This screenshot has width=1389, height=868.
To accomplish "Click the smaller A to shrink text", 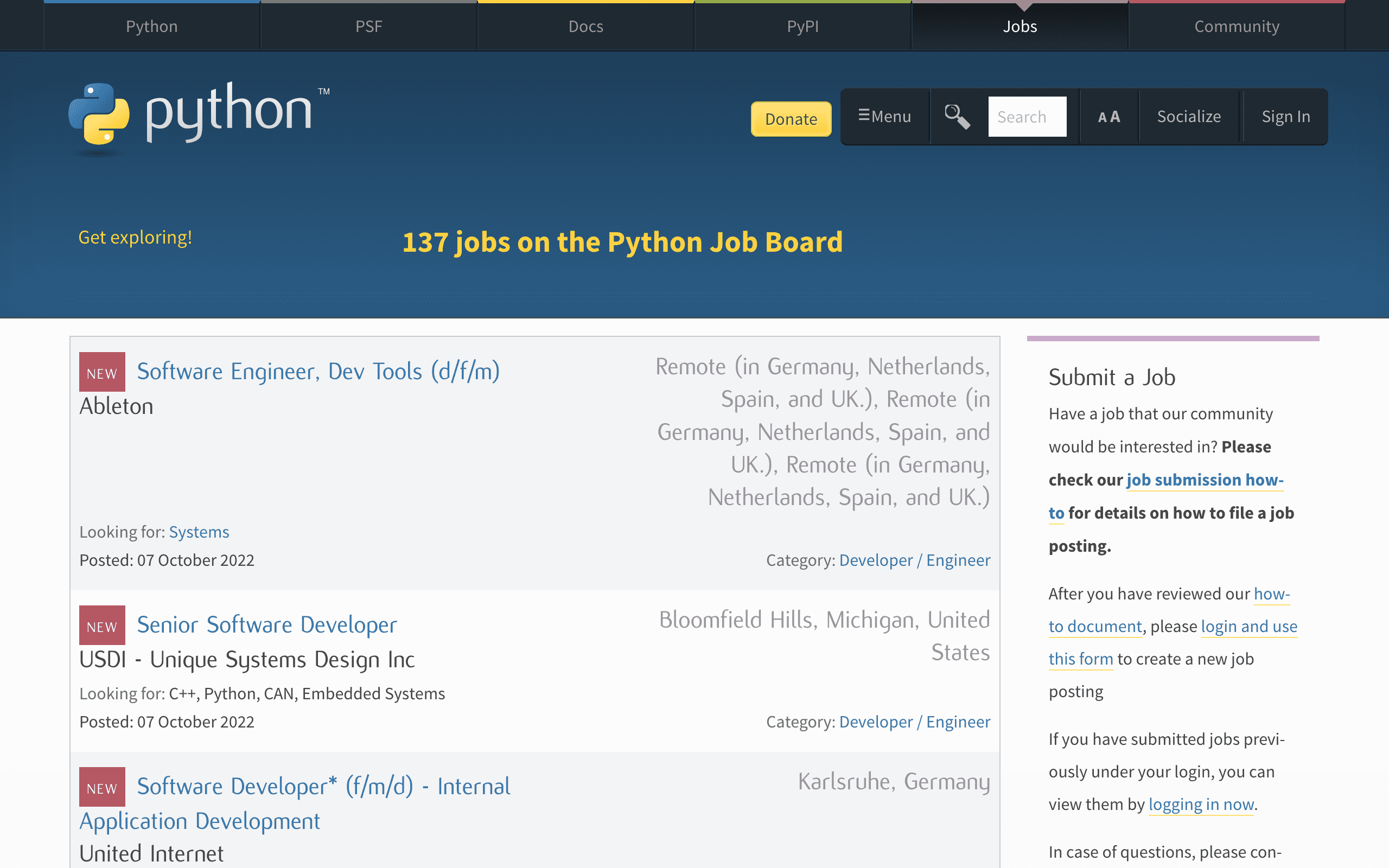I will 1102,118.
